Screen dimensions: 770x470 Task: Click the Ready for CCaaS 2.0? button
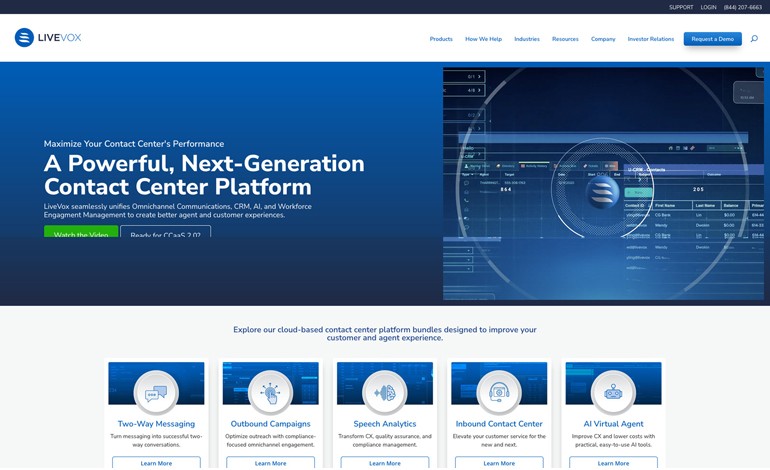pyautogui.click(x=165, y=231)
